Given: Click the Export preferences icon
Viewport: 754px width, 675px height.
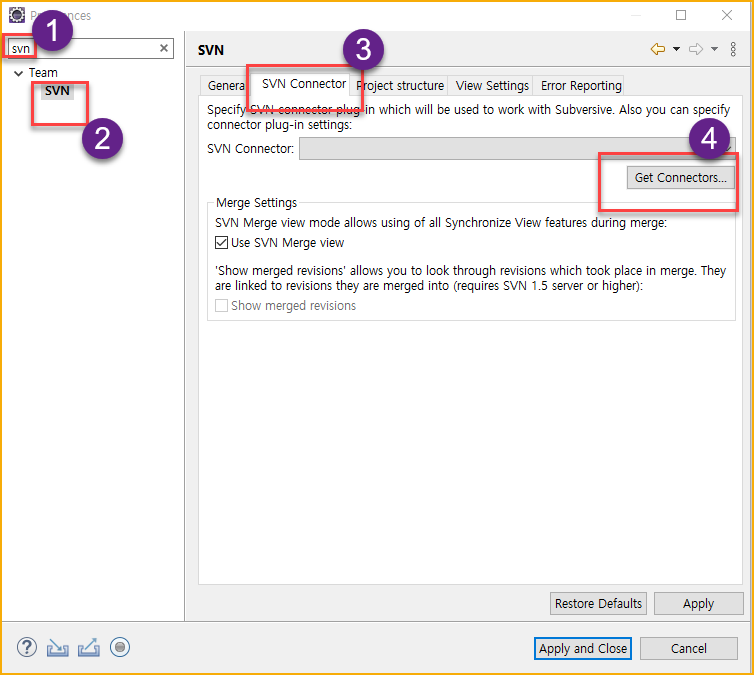Looking at the screenshot, I should pos(89,647).
